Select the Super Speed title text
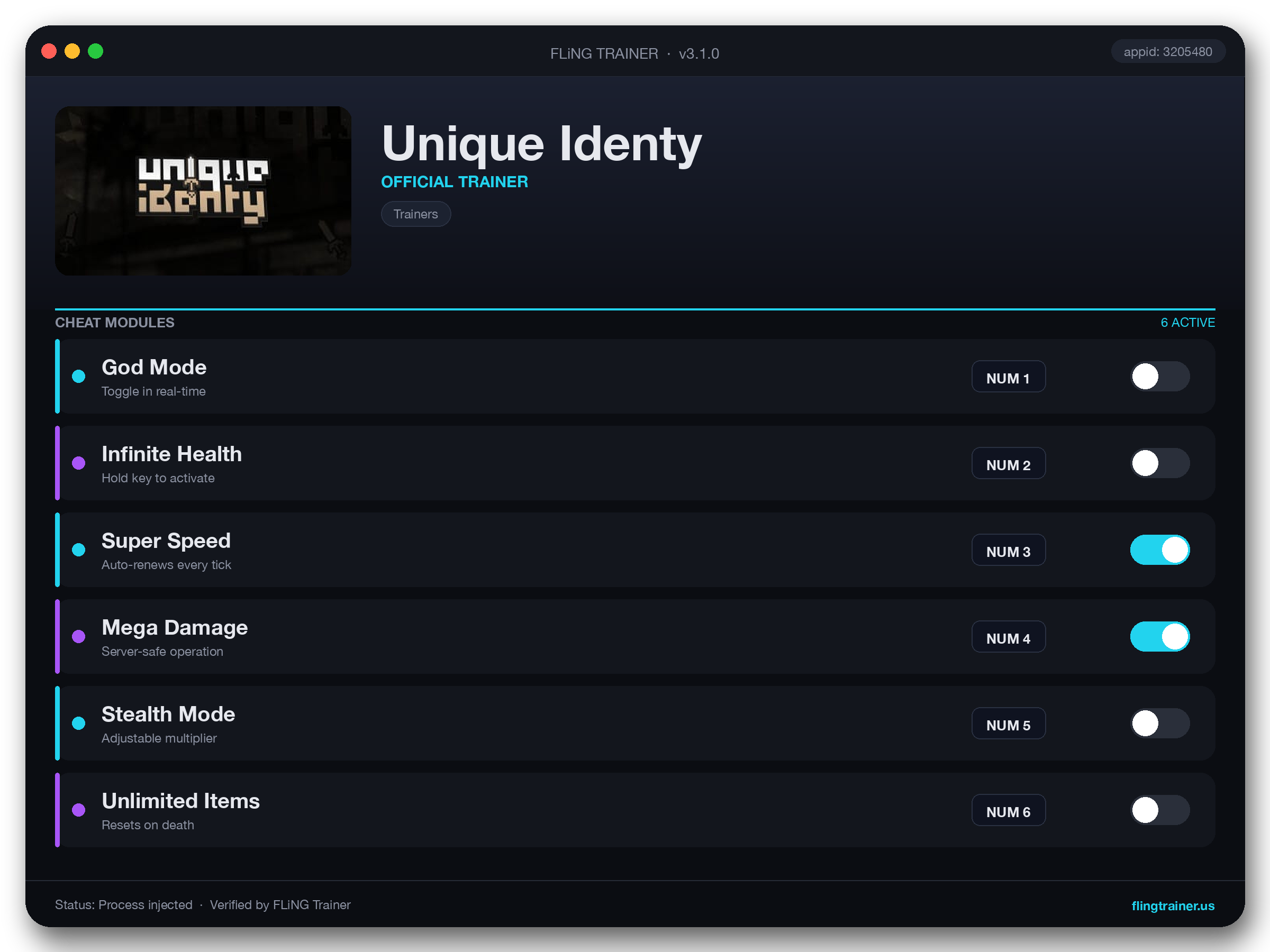 coord(166,541)
